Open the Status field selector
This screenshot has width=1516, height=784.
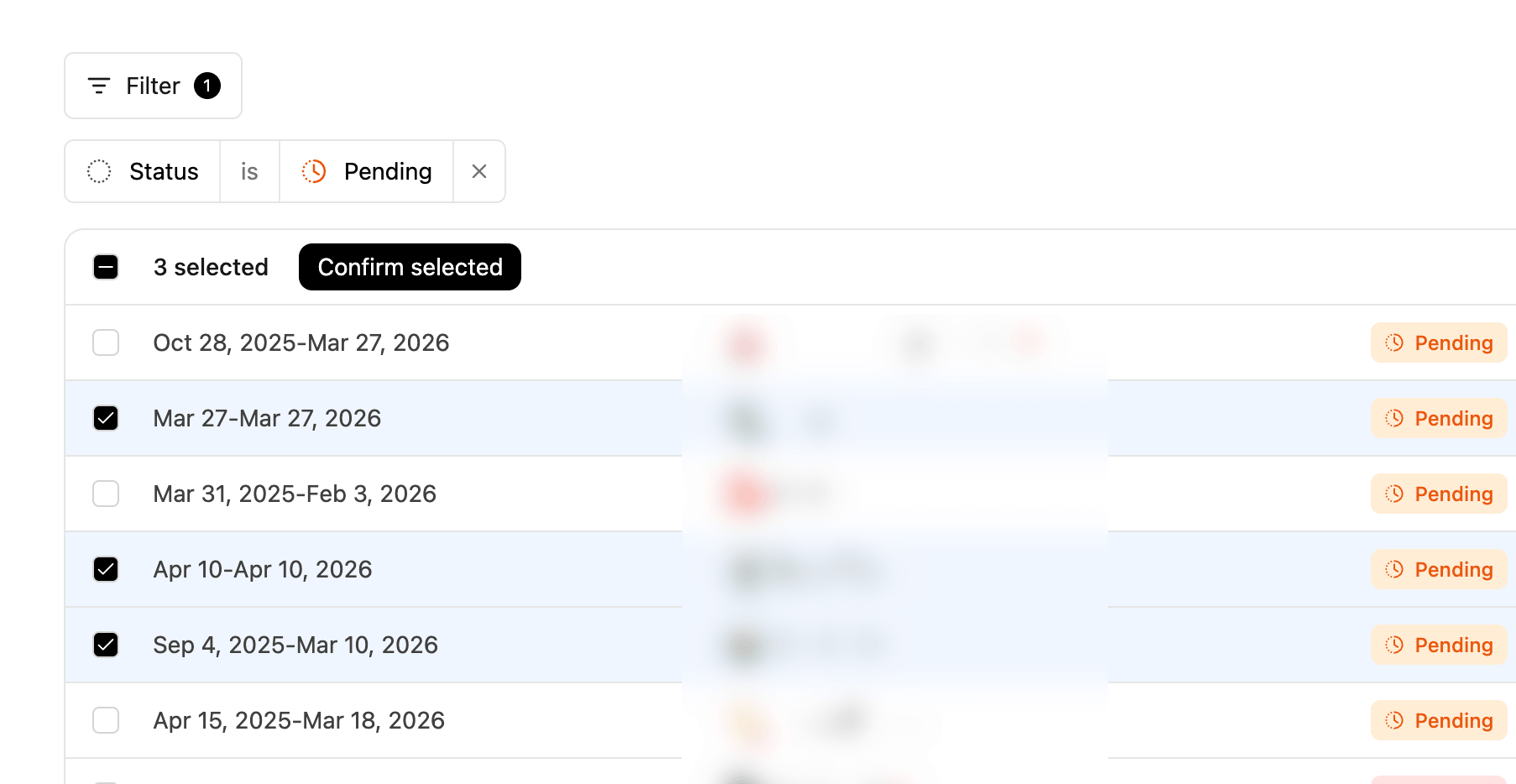[x=143, y=171]
